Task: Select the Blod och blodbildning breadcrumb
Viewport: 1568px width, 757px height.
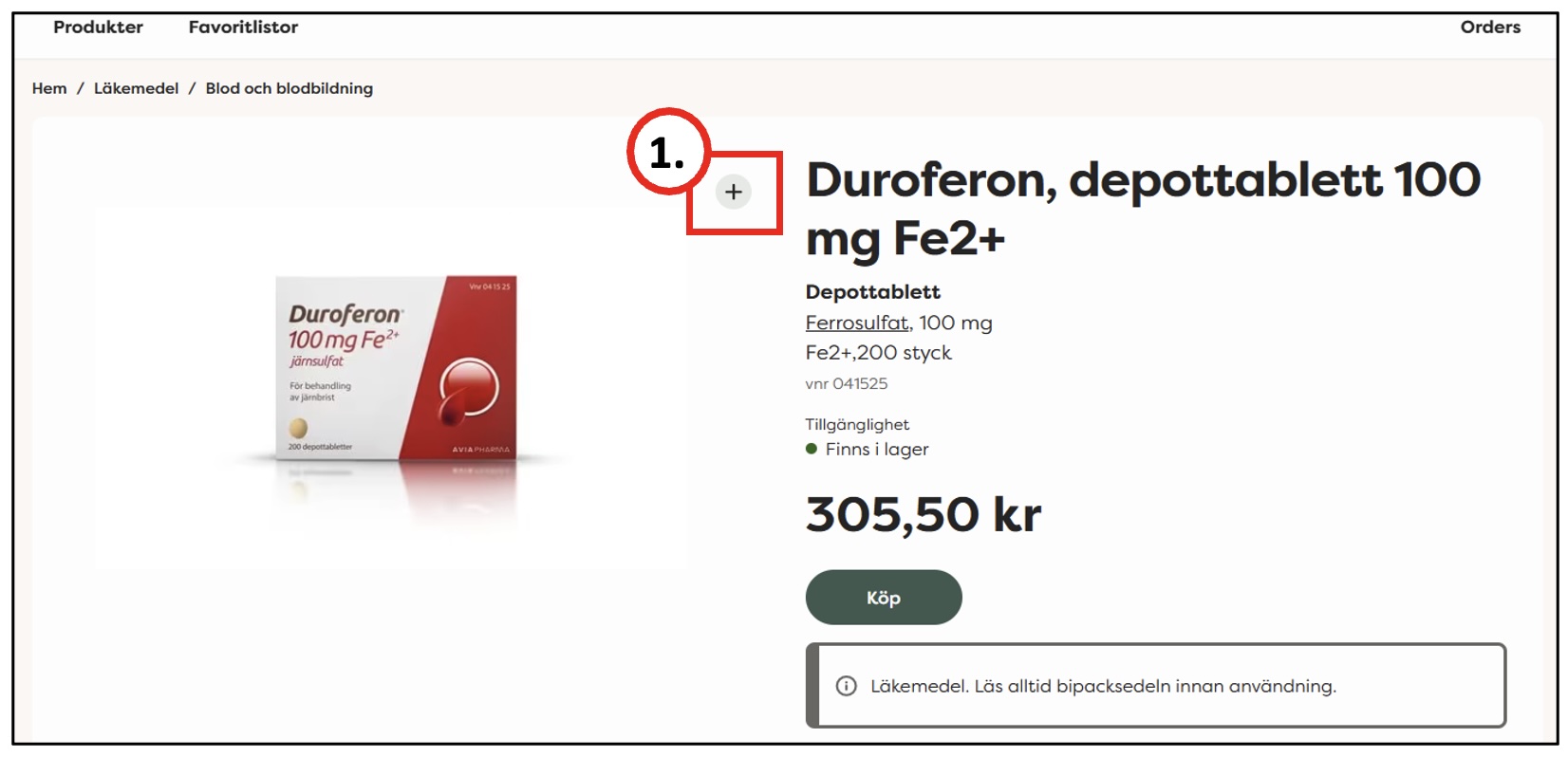Action: pos(289,88)
